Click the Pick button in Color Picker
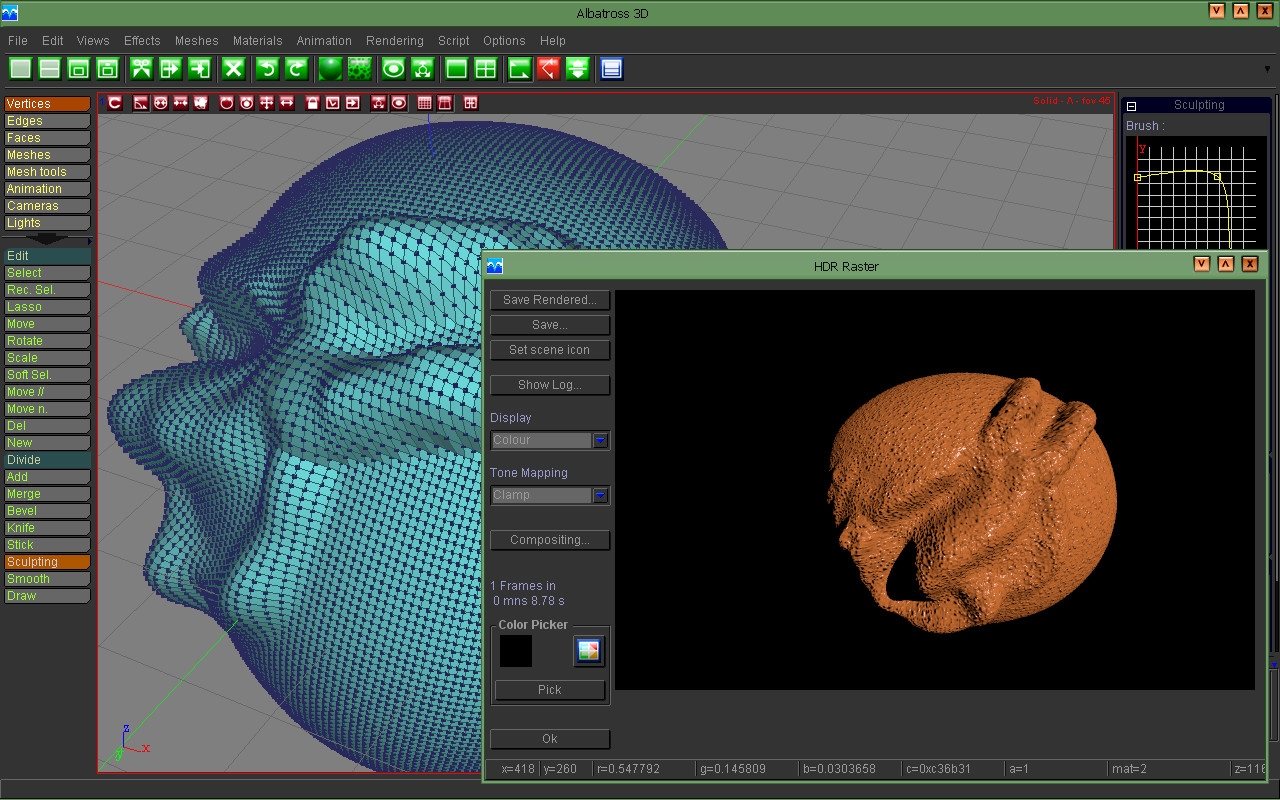Screen dimensions: 1280x800 coord(550,690)
